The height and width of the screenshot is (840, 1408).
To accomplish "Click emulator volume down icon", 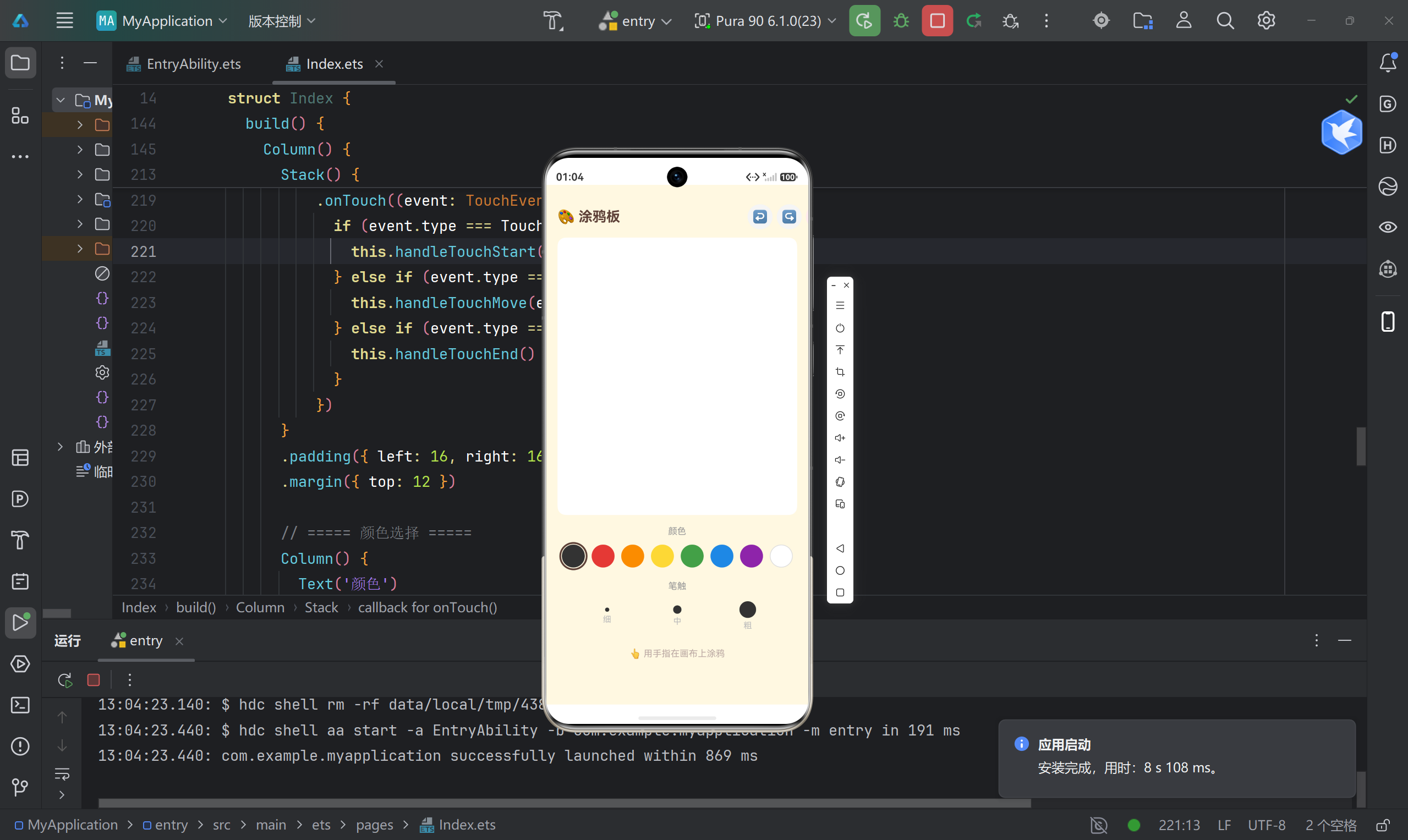I will (x=840, y=460).
